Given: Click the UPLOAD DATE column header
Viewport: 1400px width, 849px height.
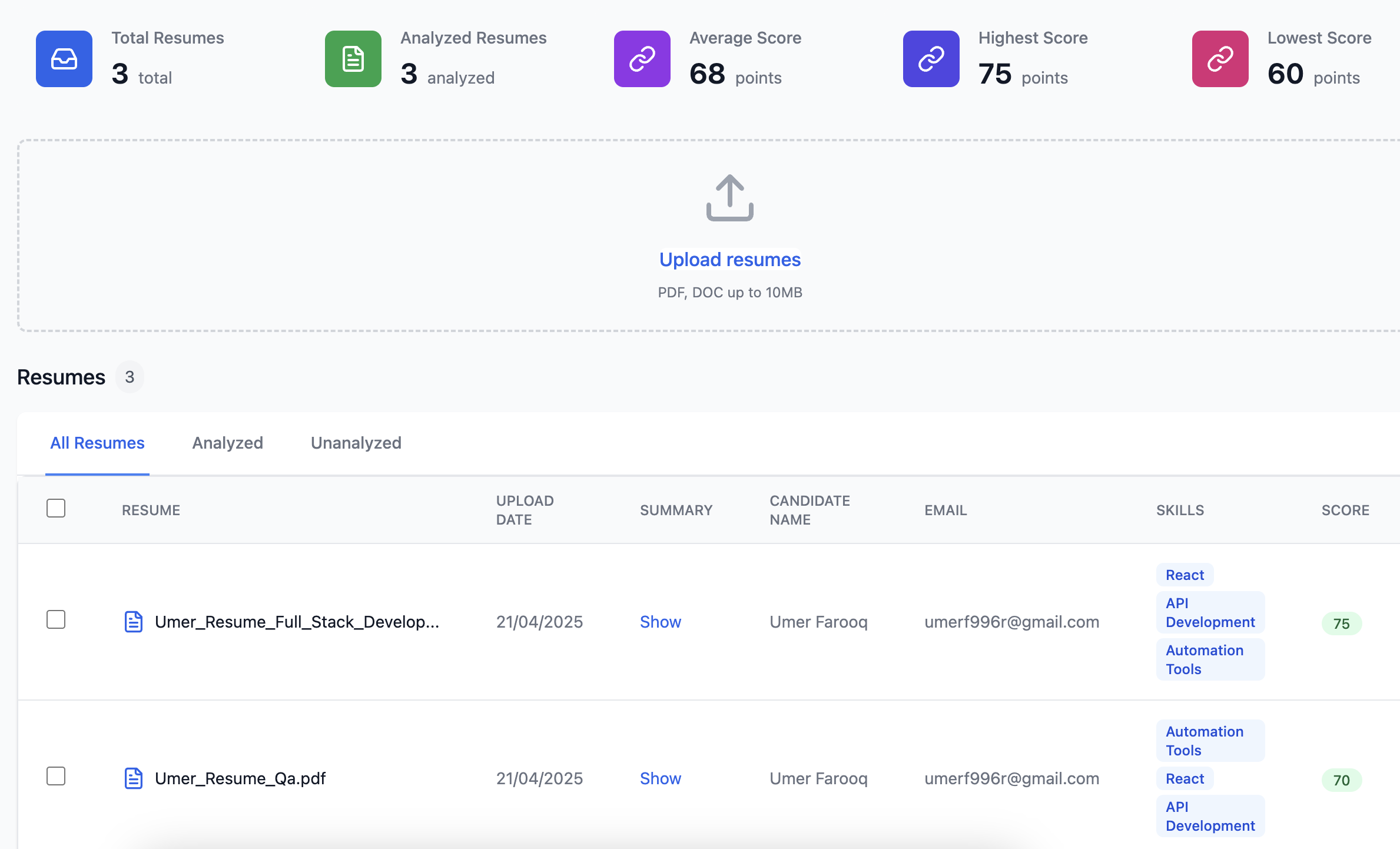Looking at the screenshot, I should [525, 510].
